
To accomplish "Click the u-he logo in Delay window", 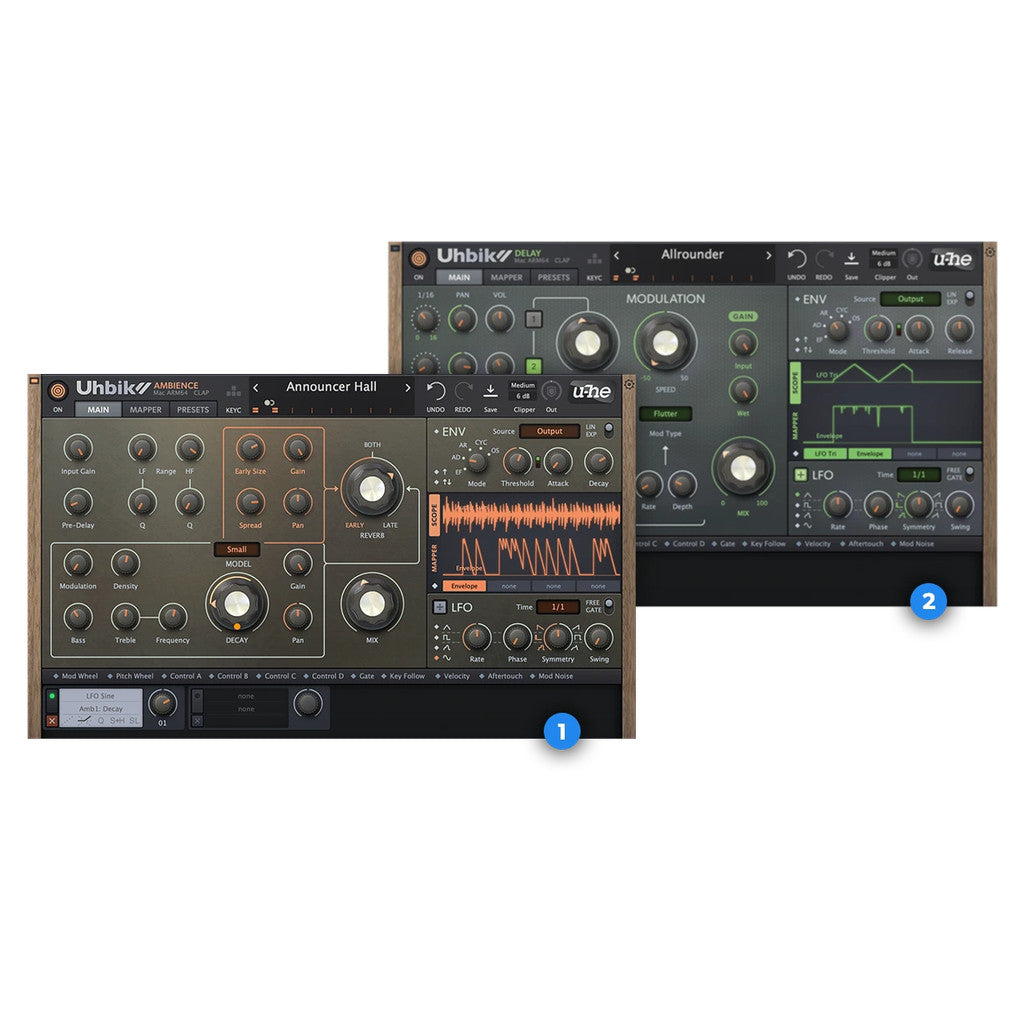I will 952,259.
